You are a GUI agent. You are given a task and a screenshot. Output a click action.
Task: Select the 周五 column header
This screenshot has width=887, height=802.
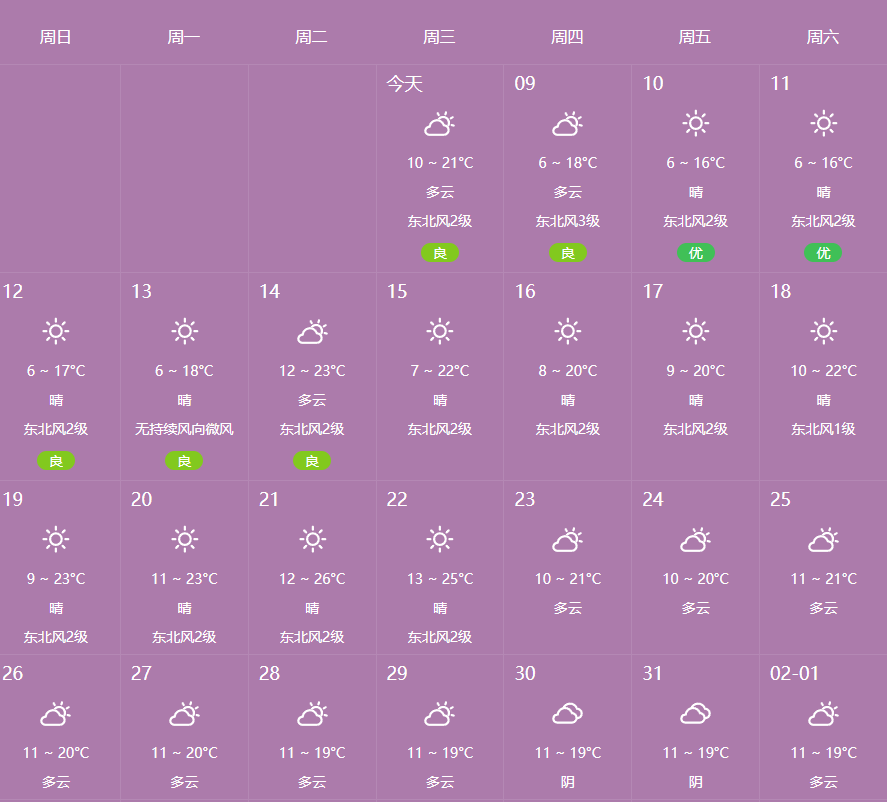pos(695,37)
